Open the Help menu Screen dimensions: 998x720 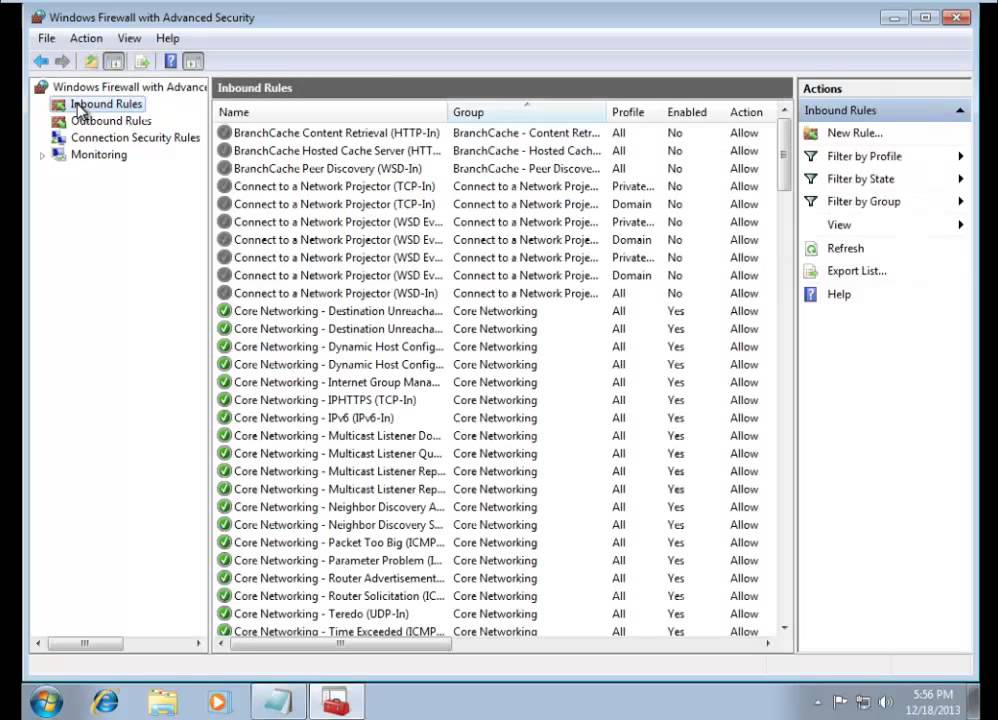click(x=167, y=38)
